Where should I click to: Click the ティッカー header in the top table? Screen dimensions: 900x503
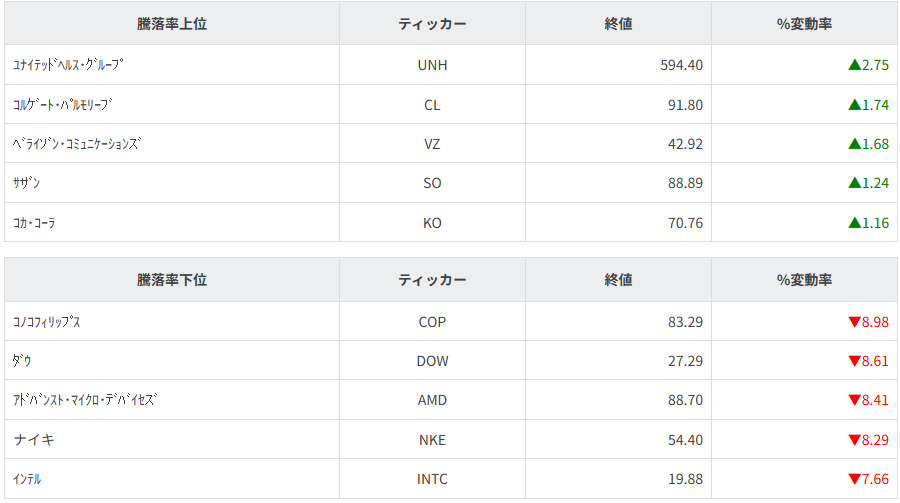[432, 24]
